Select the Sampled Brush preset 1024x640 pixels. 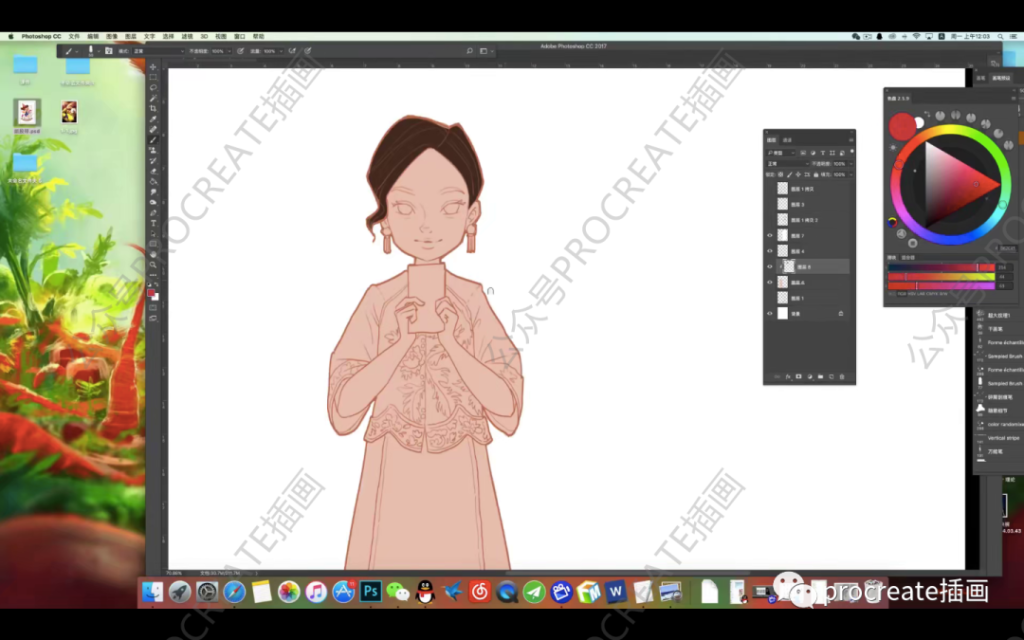pos(1004,356)
